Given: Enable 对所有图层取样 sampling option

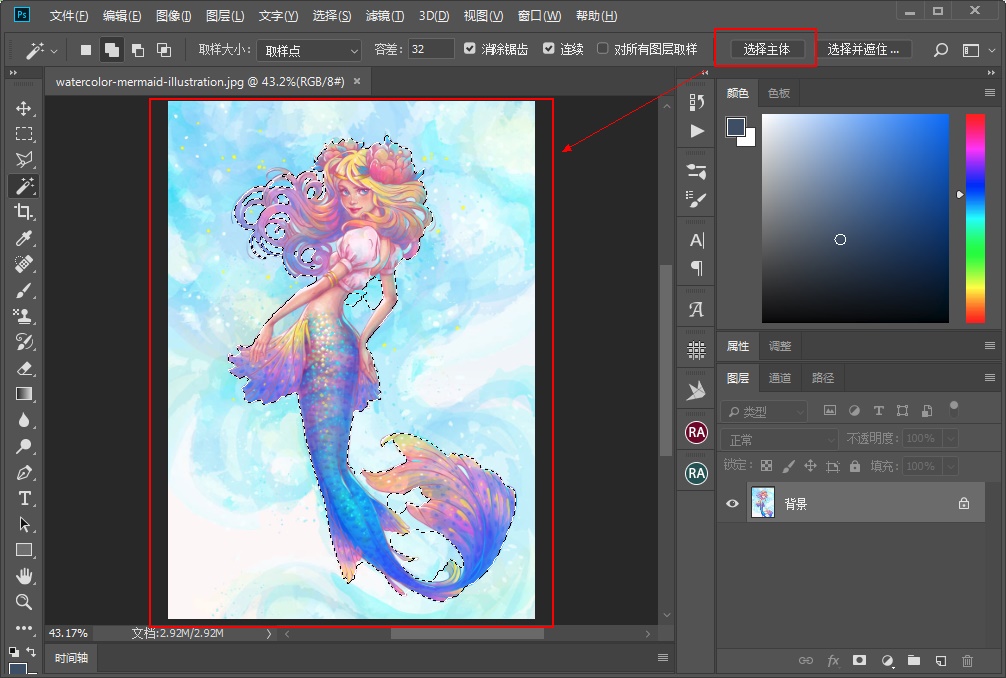Looking at the screenshot, I should (x=603, y=47).
